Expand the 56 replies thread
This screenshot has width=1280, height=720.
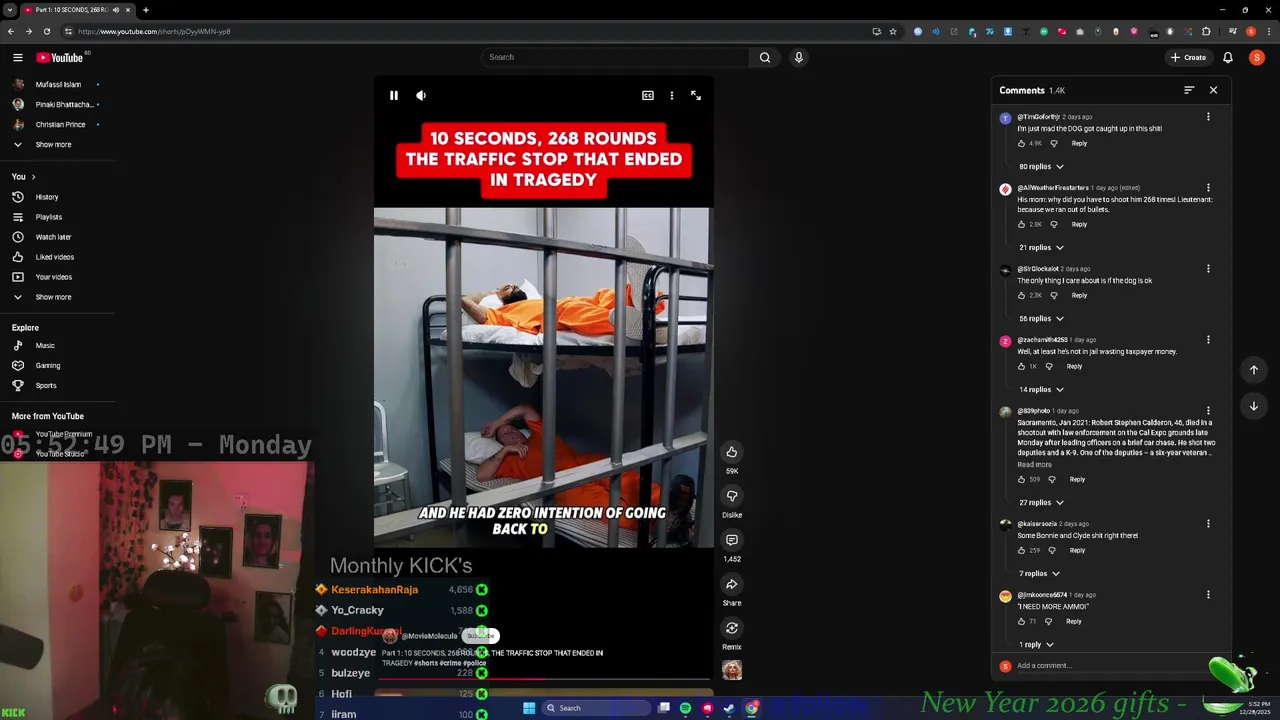pyautogui.click(x=1041, y=319)
